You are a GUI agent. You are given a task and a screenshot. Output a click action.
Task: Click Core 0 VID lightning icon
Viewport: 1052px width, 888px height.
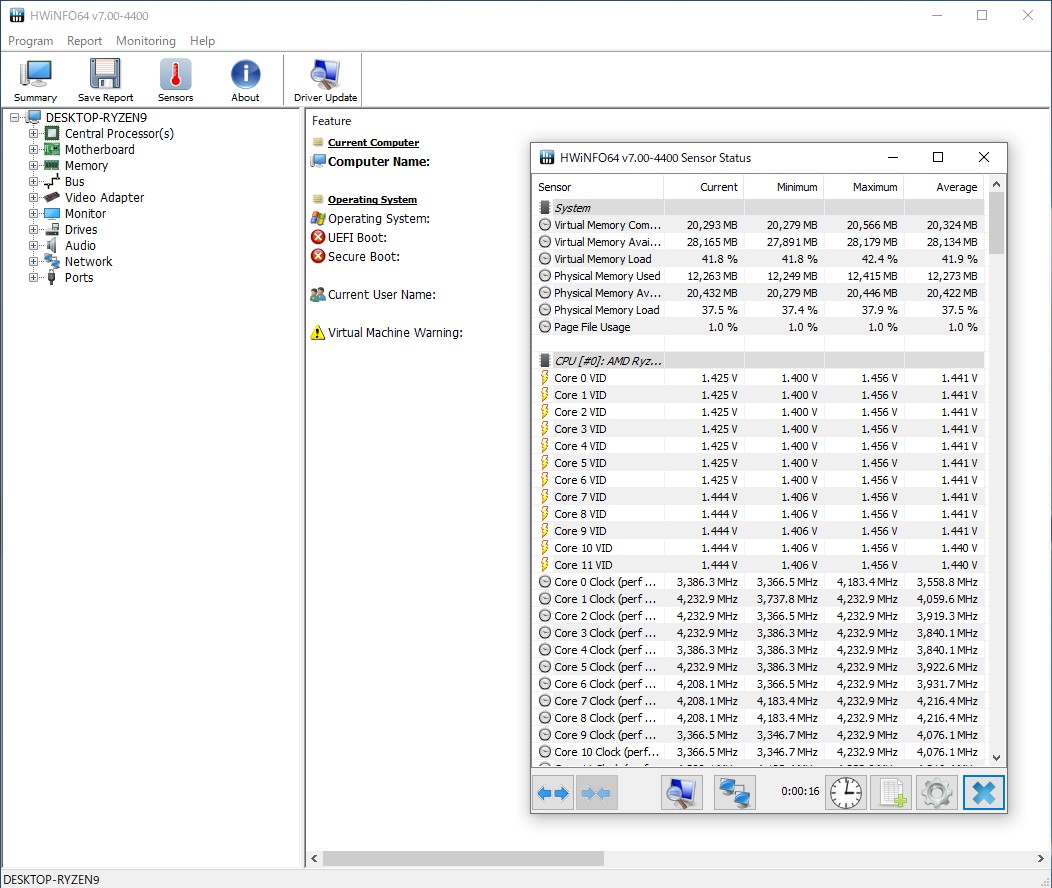tap(545, 378)
